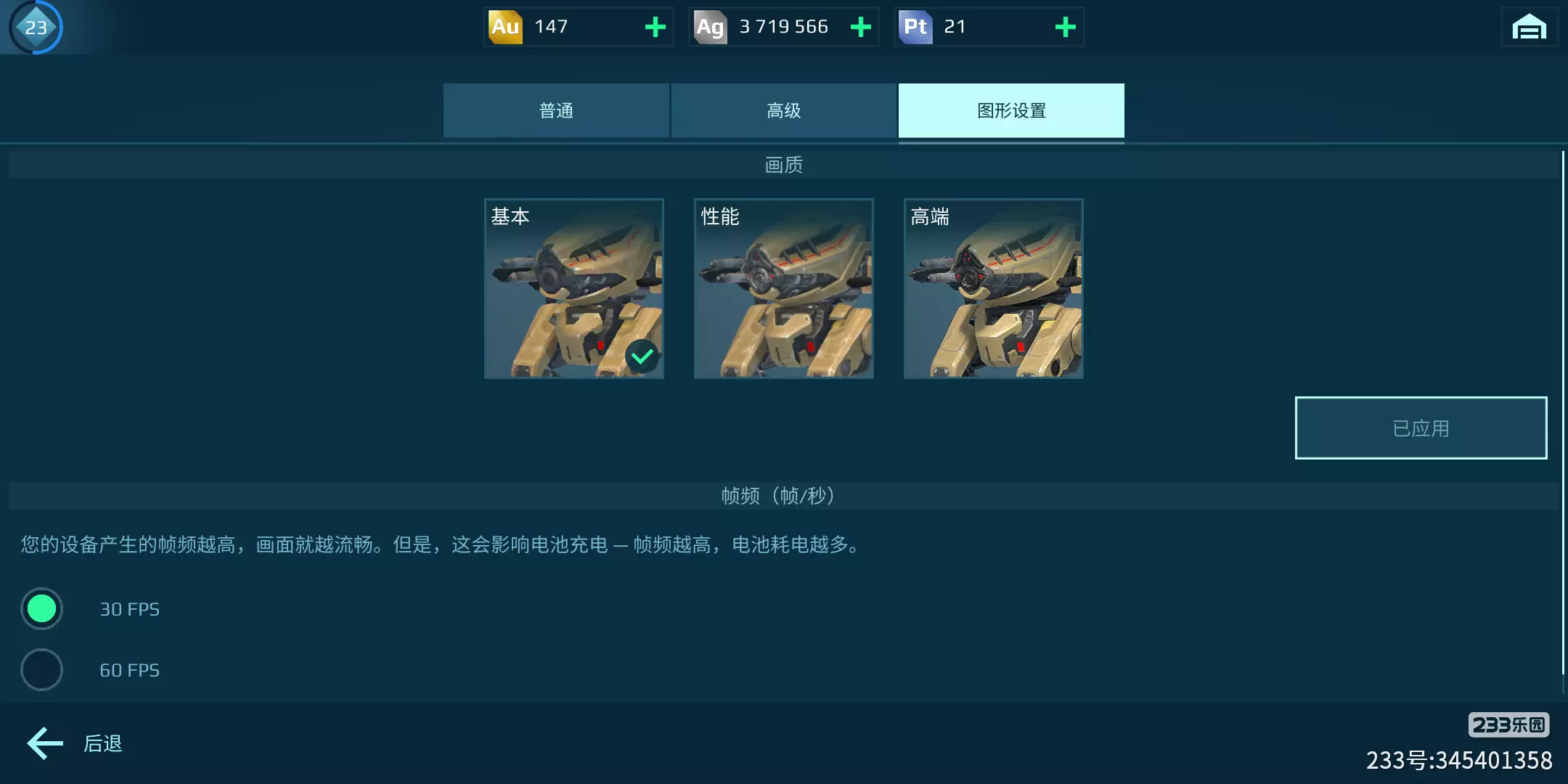
Task: Select the 60 FPS radio button
Action: (x=41, y=669)
